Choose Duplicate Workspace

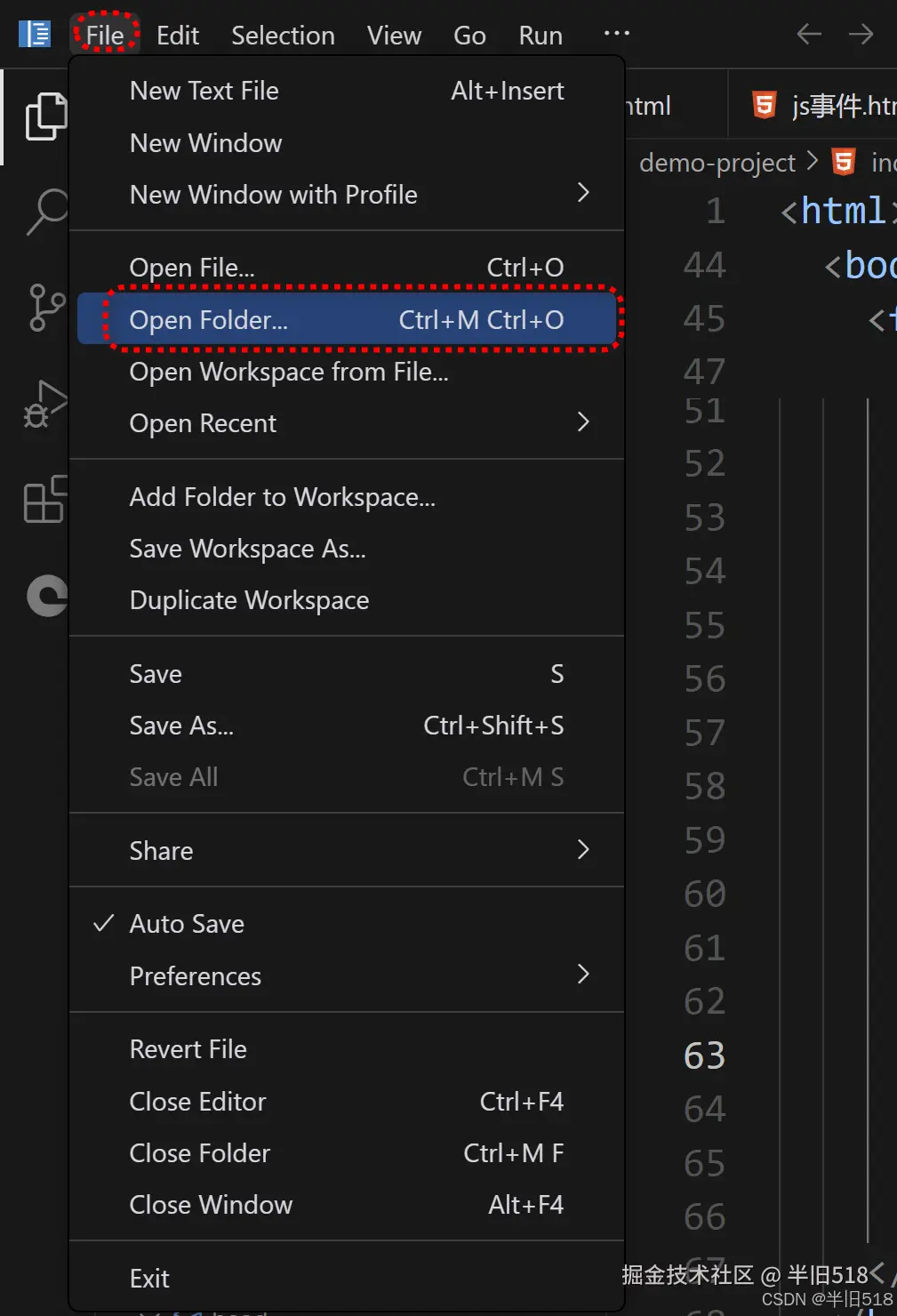pyautogui.click(x=347, y=600)
